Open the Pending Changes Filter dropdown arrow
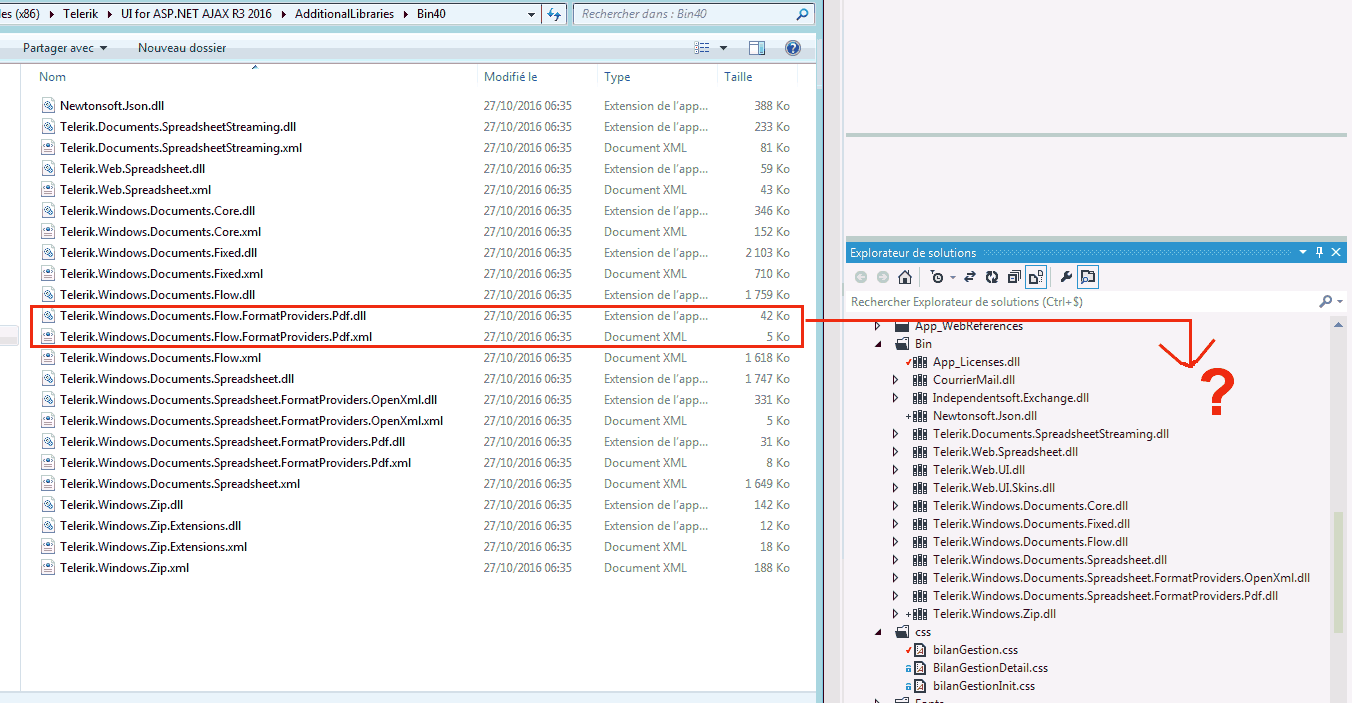This screenshot has width=1352, height=703. [953, 277]
